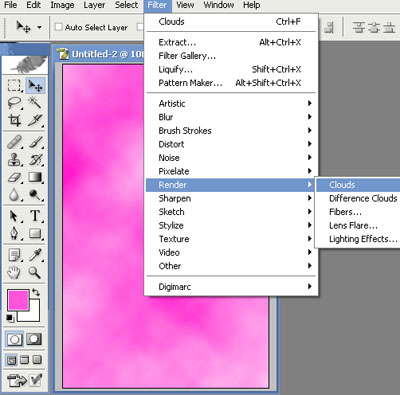Reset default foreground and background colors
This screenshot has height=395, width=400.
point(10,318)
